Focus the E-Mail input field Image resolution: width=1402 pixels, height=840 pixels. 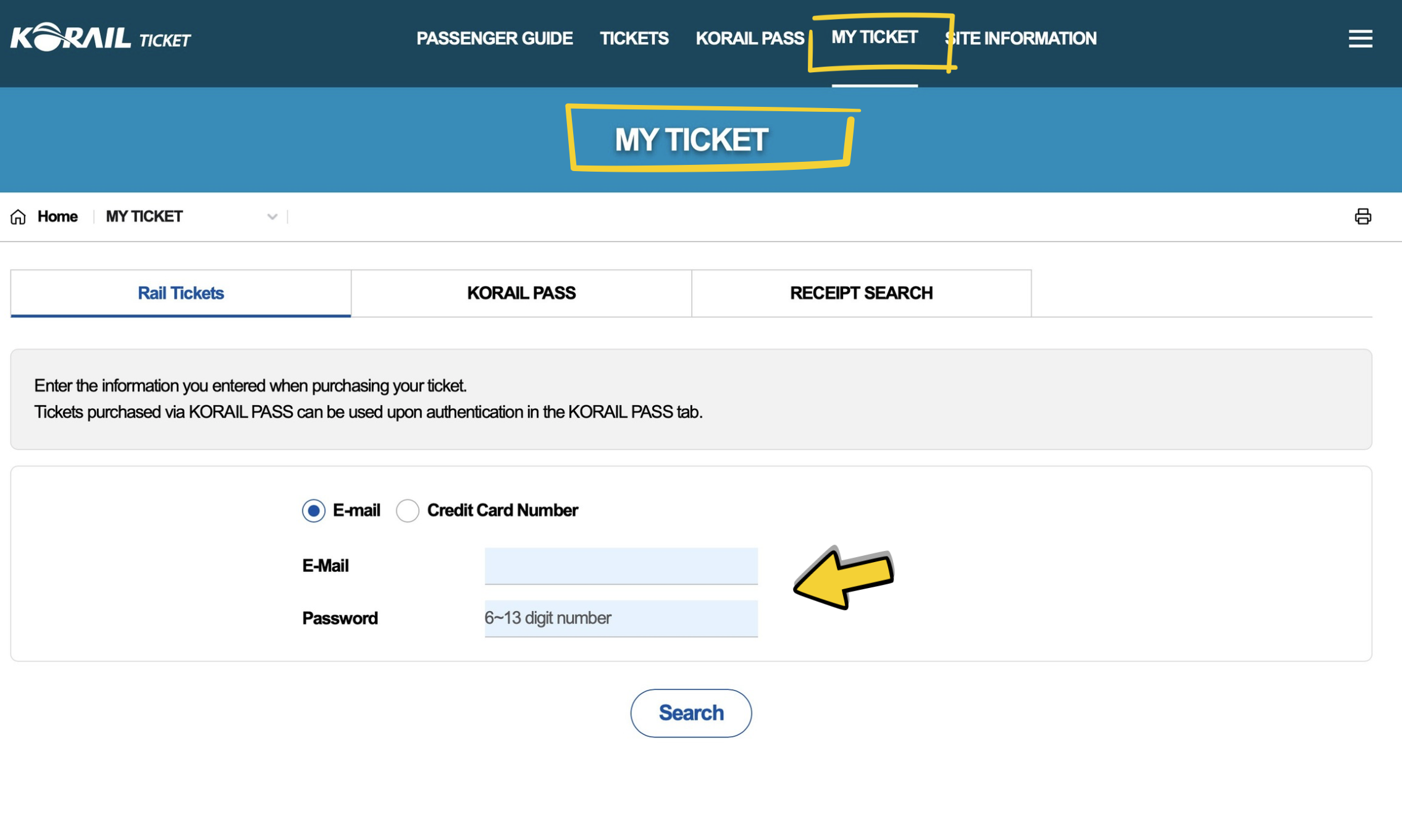click(621, 566)
